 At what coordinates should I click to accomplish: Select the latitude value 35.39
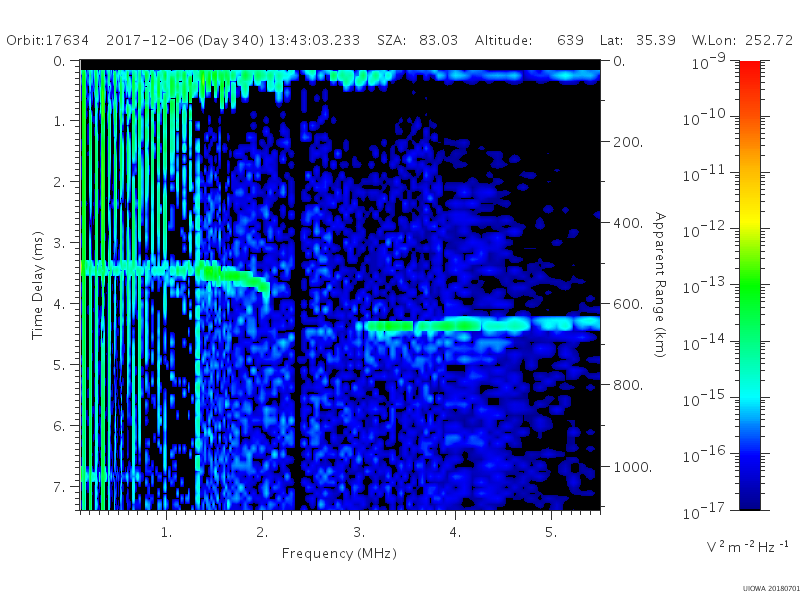[656, 40]
